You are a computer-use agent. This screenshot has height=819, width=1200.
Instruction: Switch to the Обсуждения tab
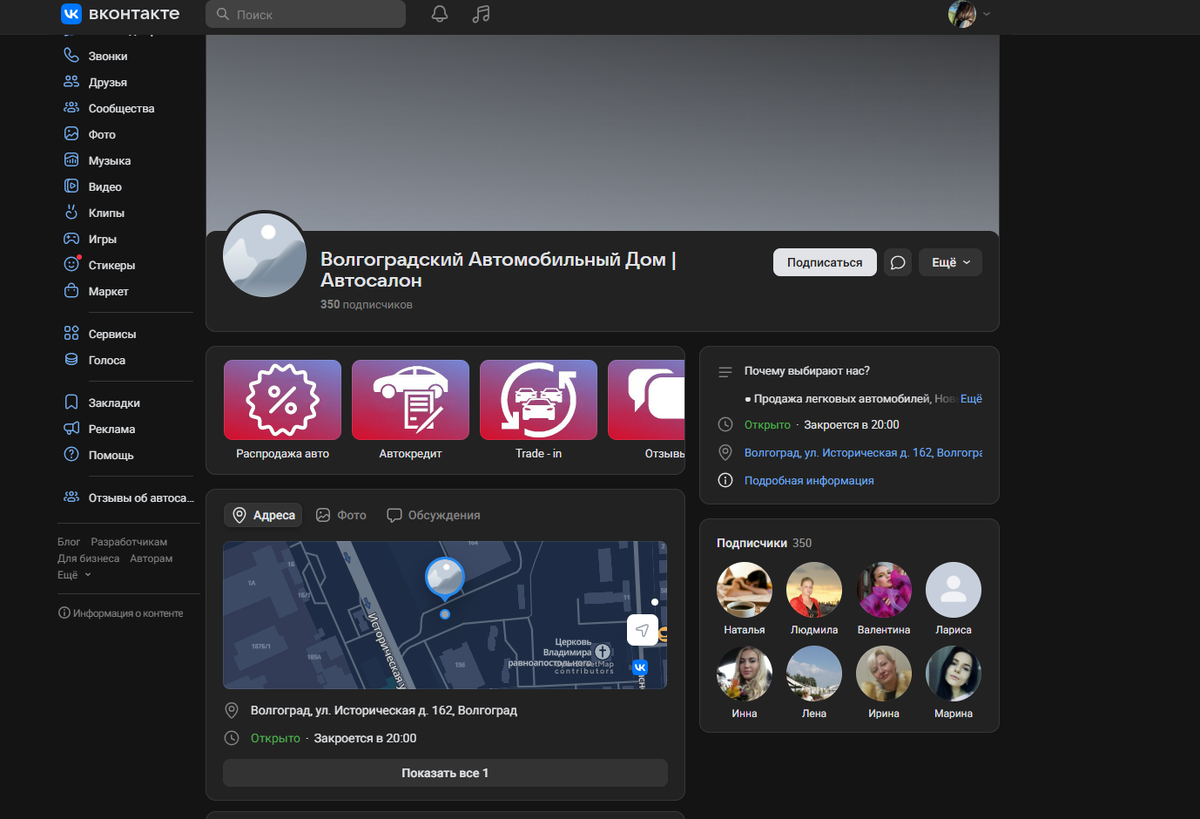[x=433, y=515]
